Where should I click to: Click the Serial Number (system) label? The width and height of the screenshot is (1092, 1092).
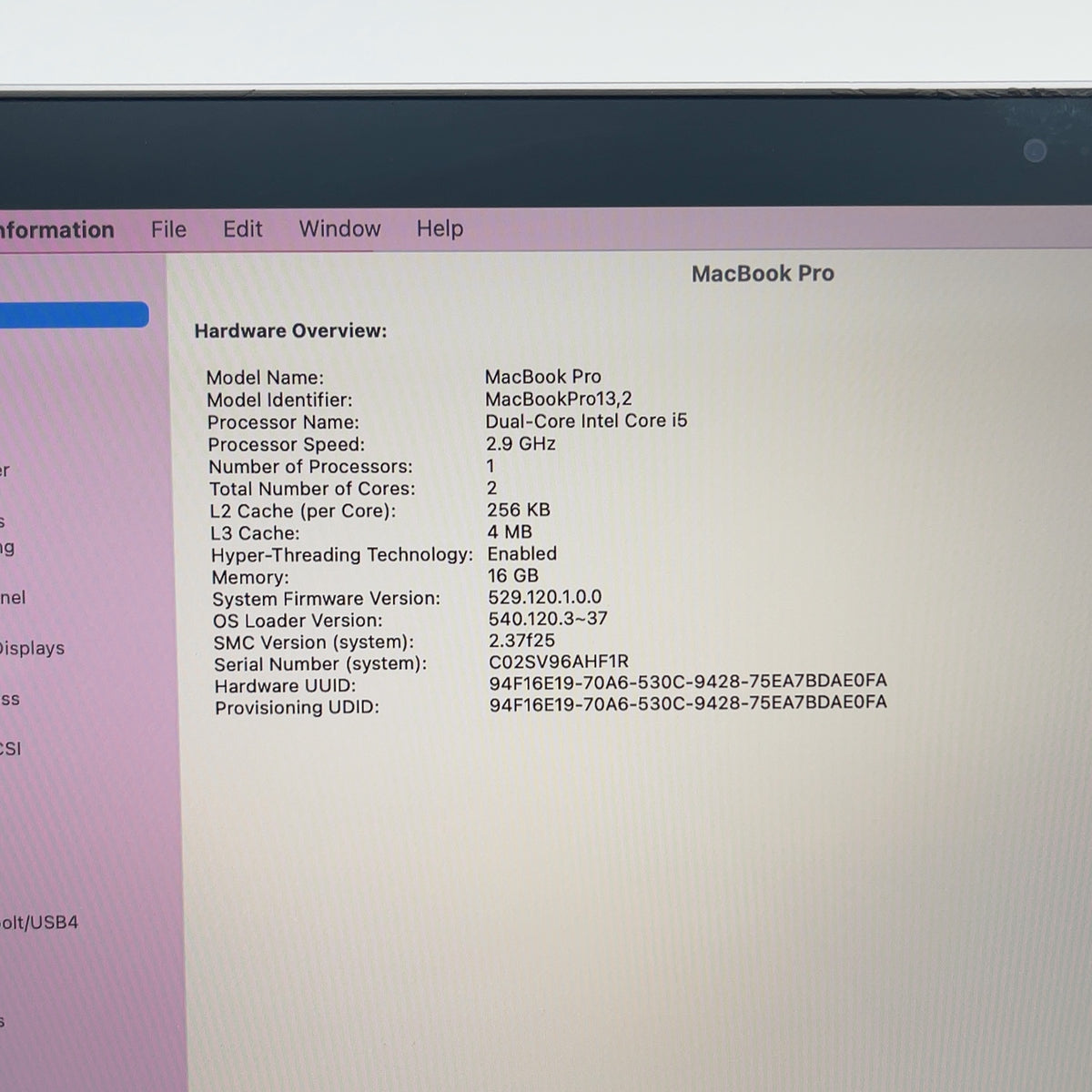coord(320,664)
